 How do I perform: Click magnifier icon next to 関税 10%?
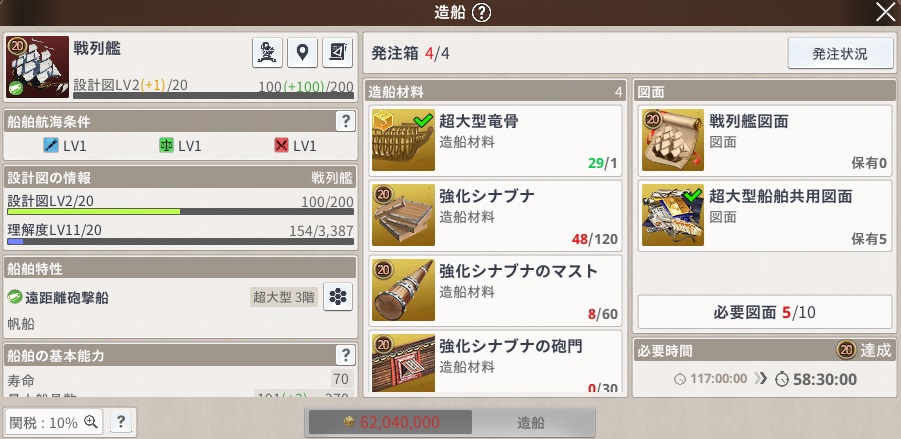point(91,422)
